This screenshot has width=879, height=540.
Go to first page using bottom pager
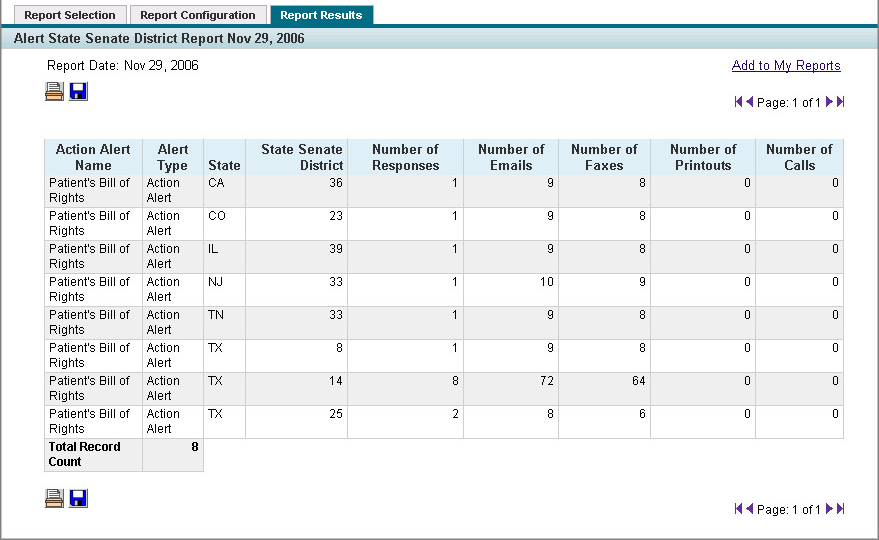pyautogui.click(x=738, y=509)
